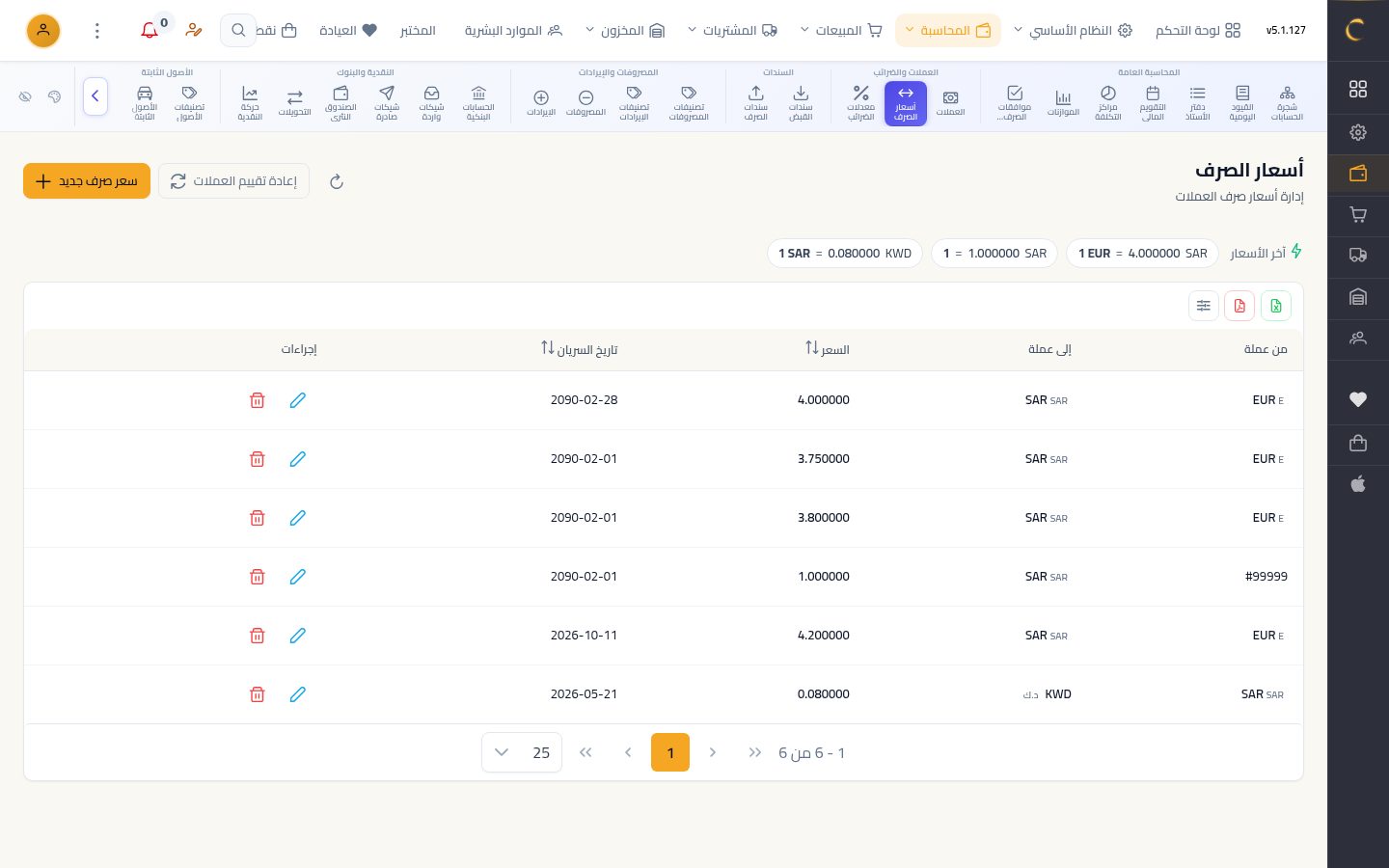
Task: Open notifications bell icon
Action: pos(150,31)
